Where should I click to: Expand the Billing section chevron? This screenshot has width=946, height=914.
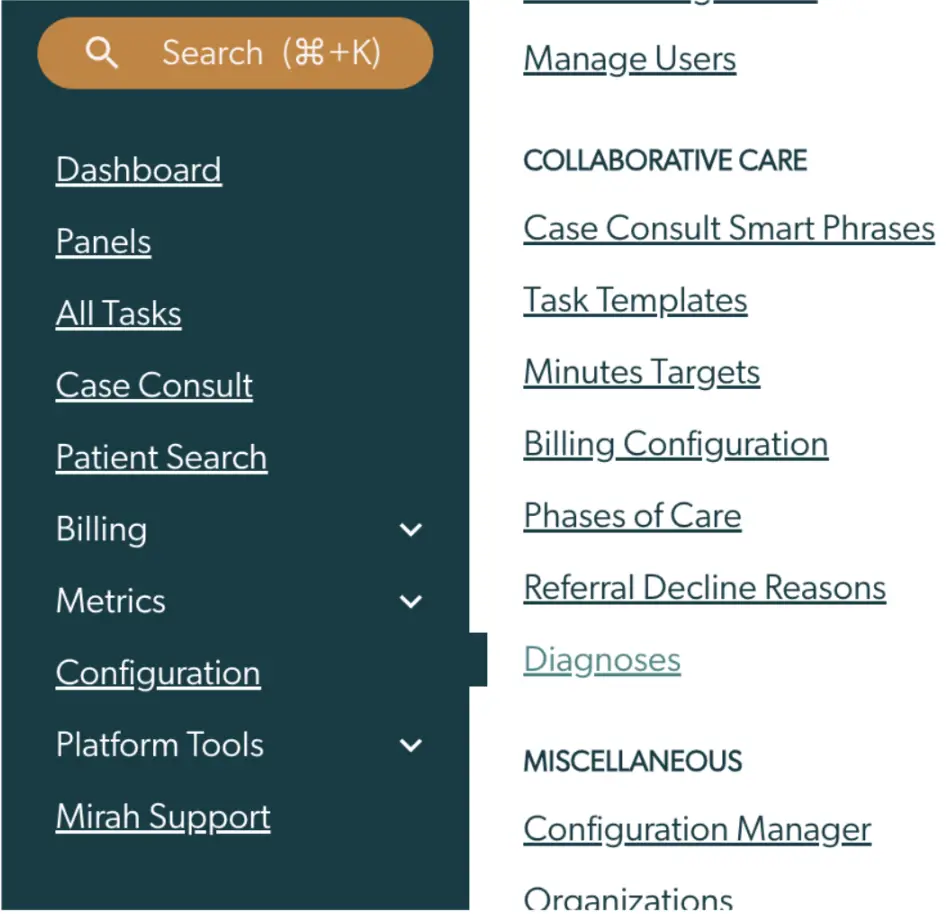[x=411, y=530]
